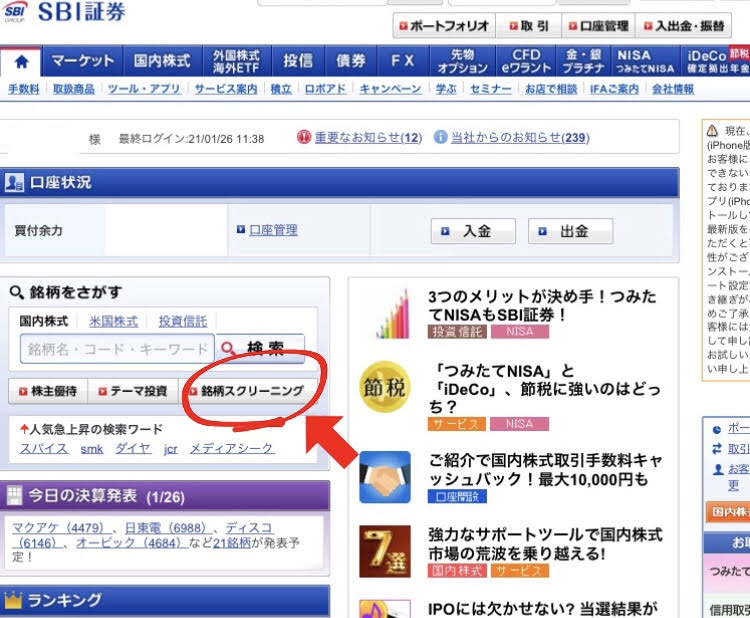Click the blue info notice icon
This screenshot has width=750, height=618.
(x=440, y=137)
